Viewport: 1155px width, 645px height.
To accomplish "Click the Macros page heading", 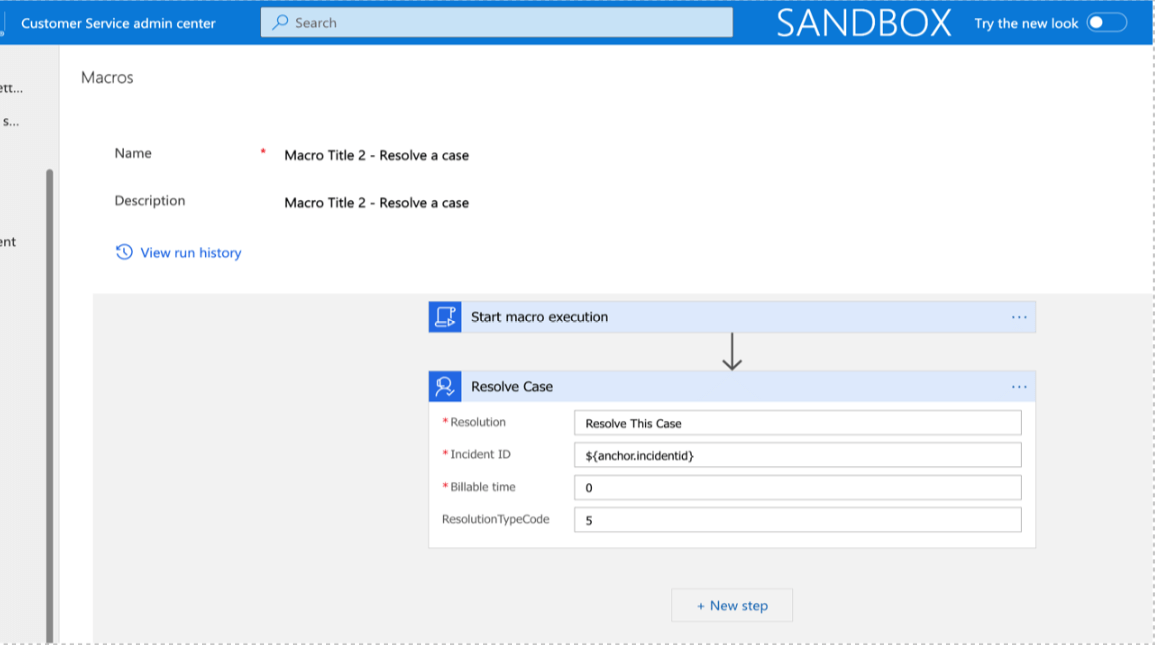I will point(108,77).
